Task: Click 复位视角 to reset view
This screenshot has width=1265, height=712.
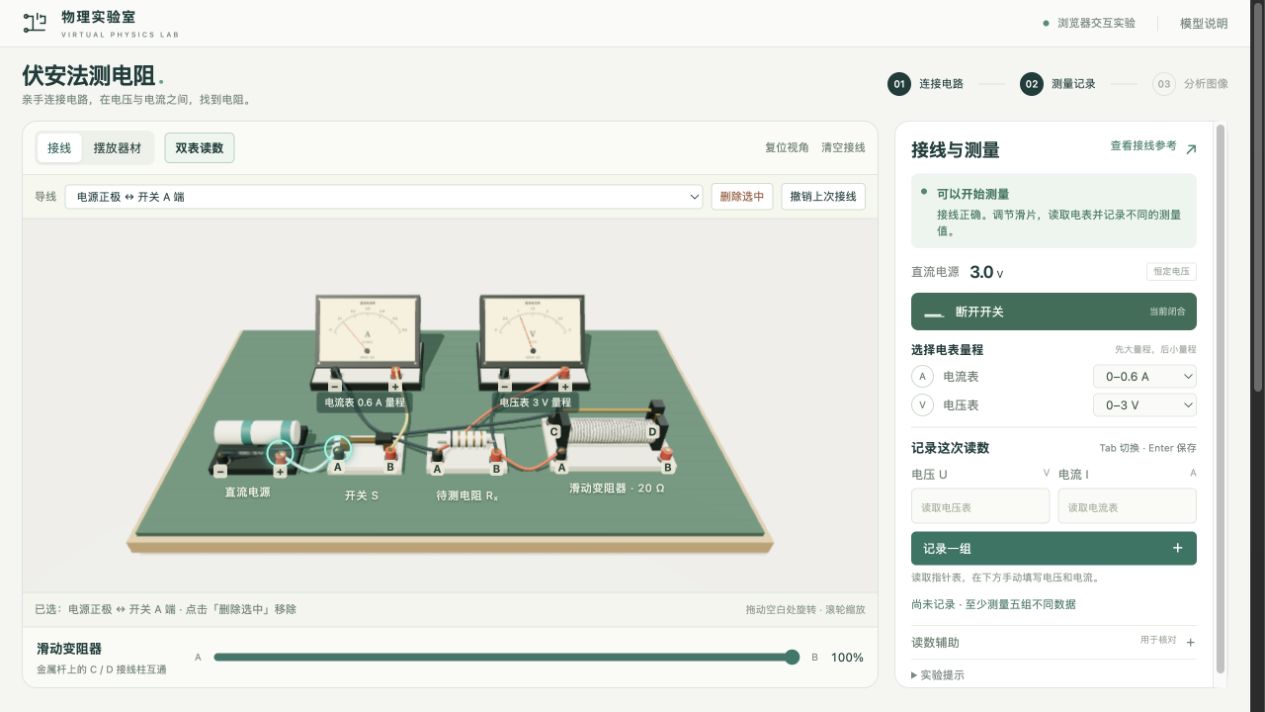Action: [x=787, y=148]
